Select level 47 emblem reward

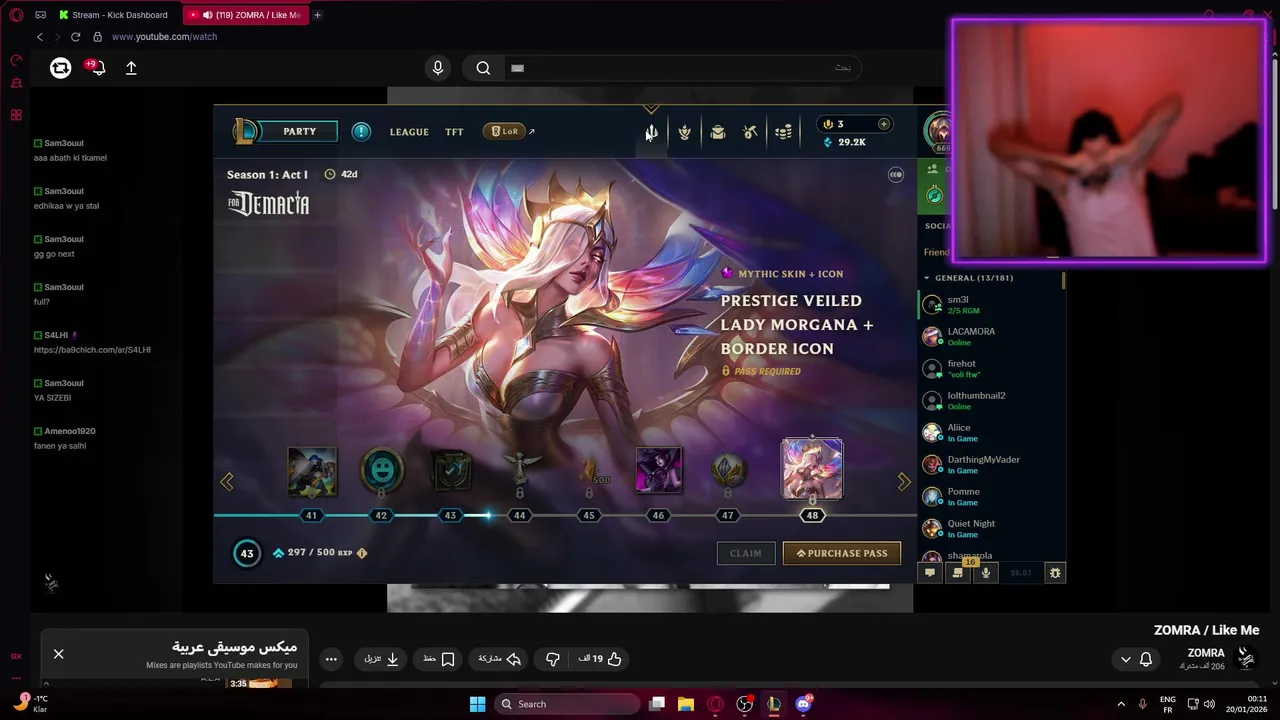(x=727, y=470)
